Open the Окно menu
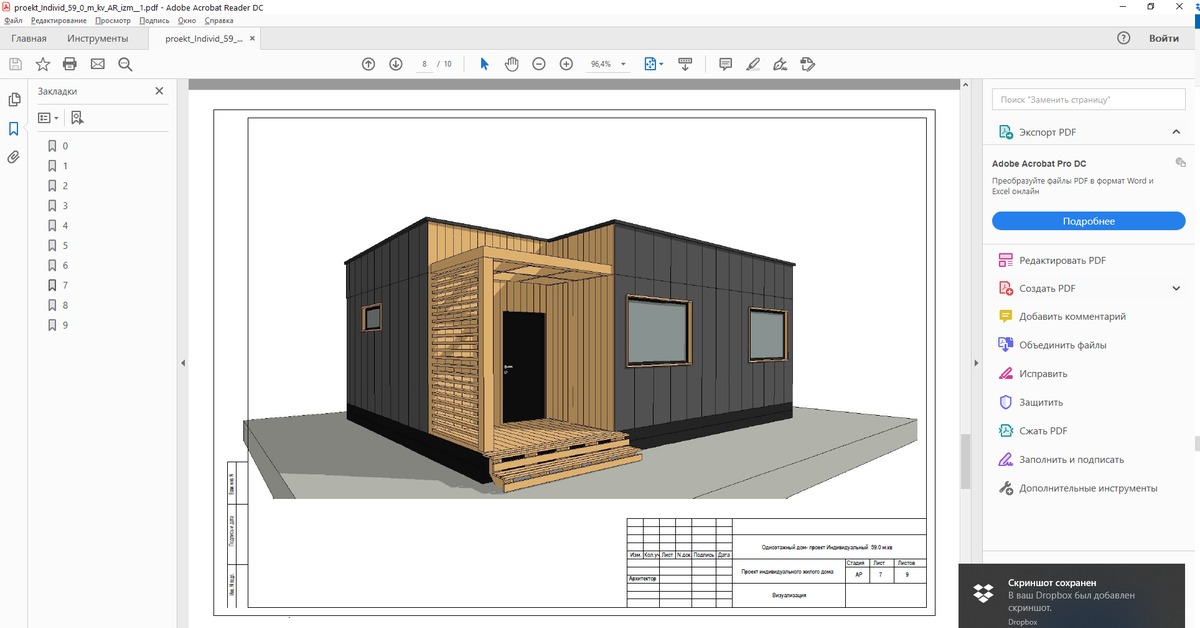Screen dimensions: 1200x628 [x=187, y=20]
